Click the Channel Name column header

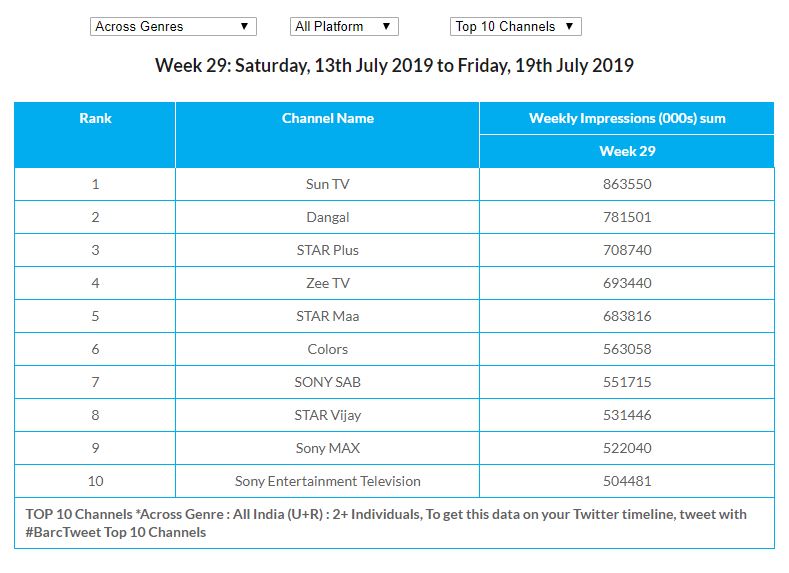(x=327, y=118)
